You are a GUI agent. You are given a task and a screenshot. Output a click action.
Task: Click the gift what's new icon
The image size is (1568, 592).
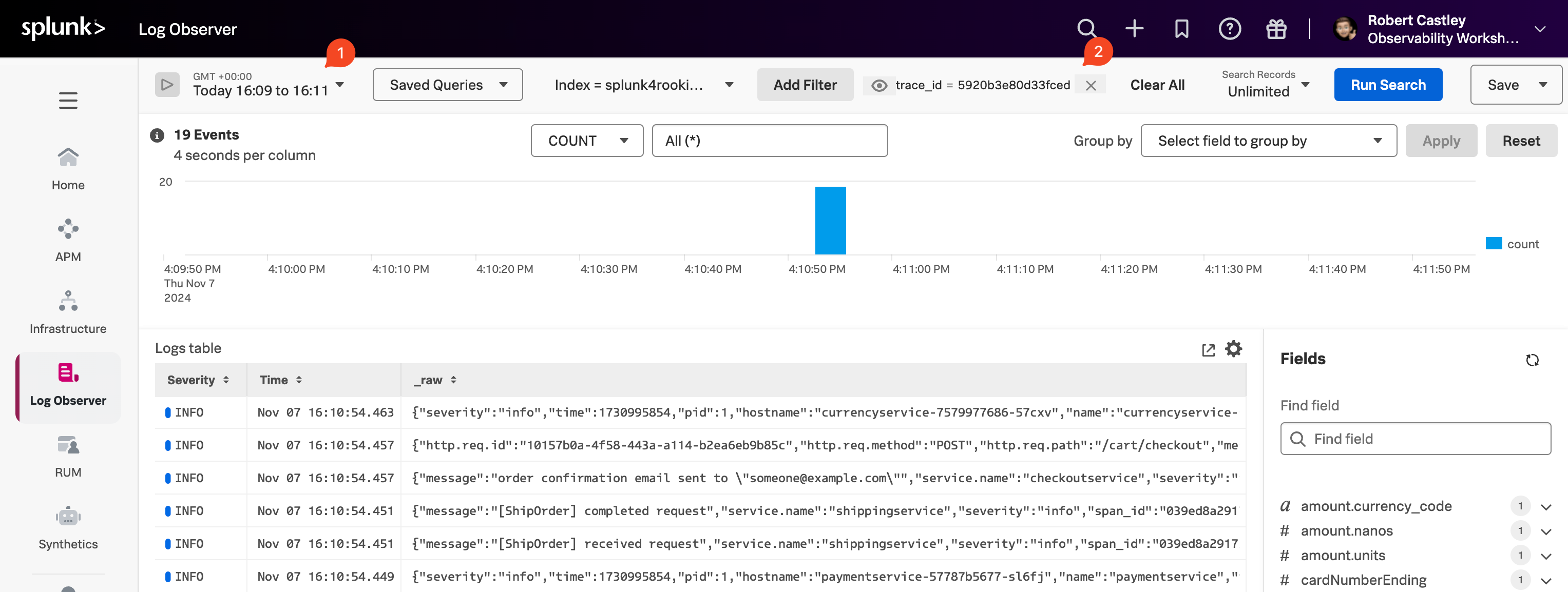[x=1276, y=29]
